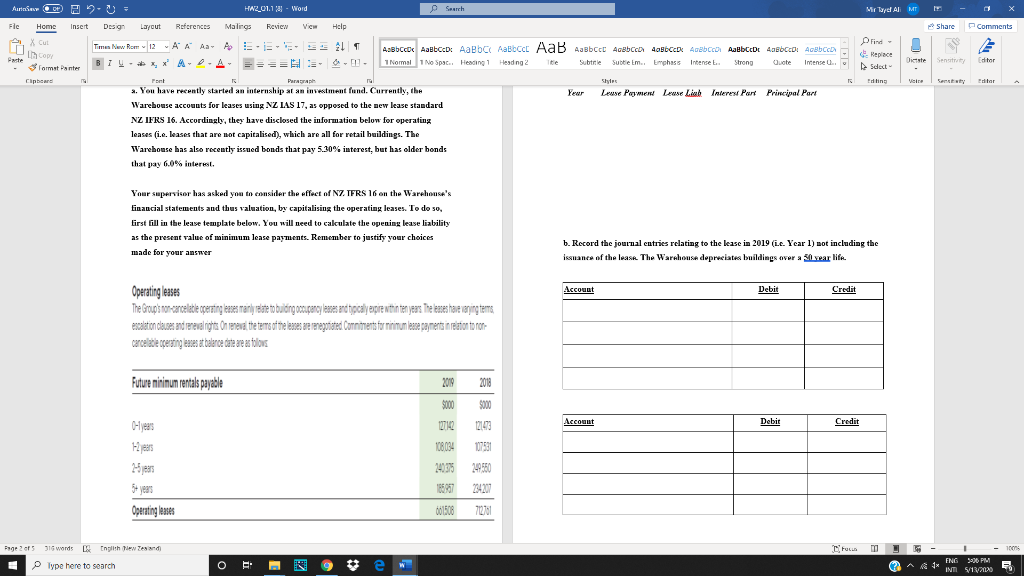
Task: Toggle Align Left paragraph alignment
Action: pos(248,63)
